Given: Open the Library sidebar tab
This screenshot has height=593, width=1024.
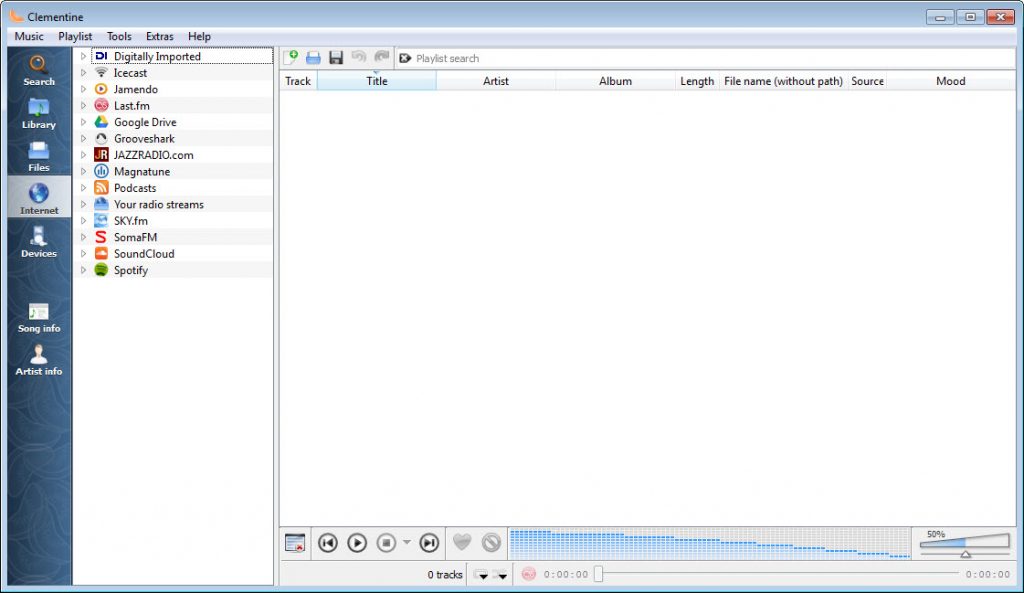Looking at the screenshot, I should tap(39, 114).
